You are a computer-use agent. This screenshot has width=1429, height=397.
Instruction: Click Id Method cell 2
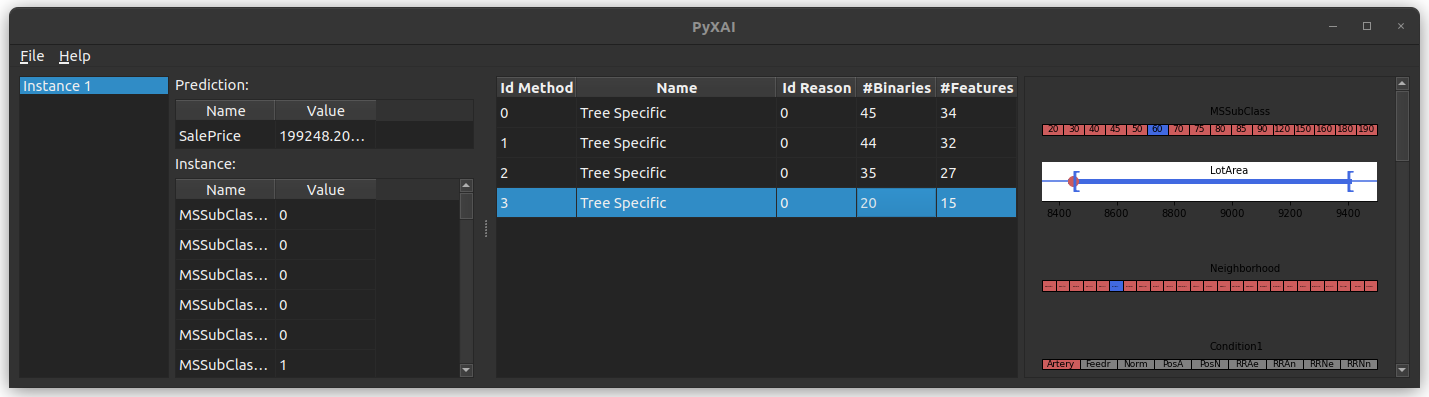tap(536, 173)
